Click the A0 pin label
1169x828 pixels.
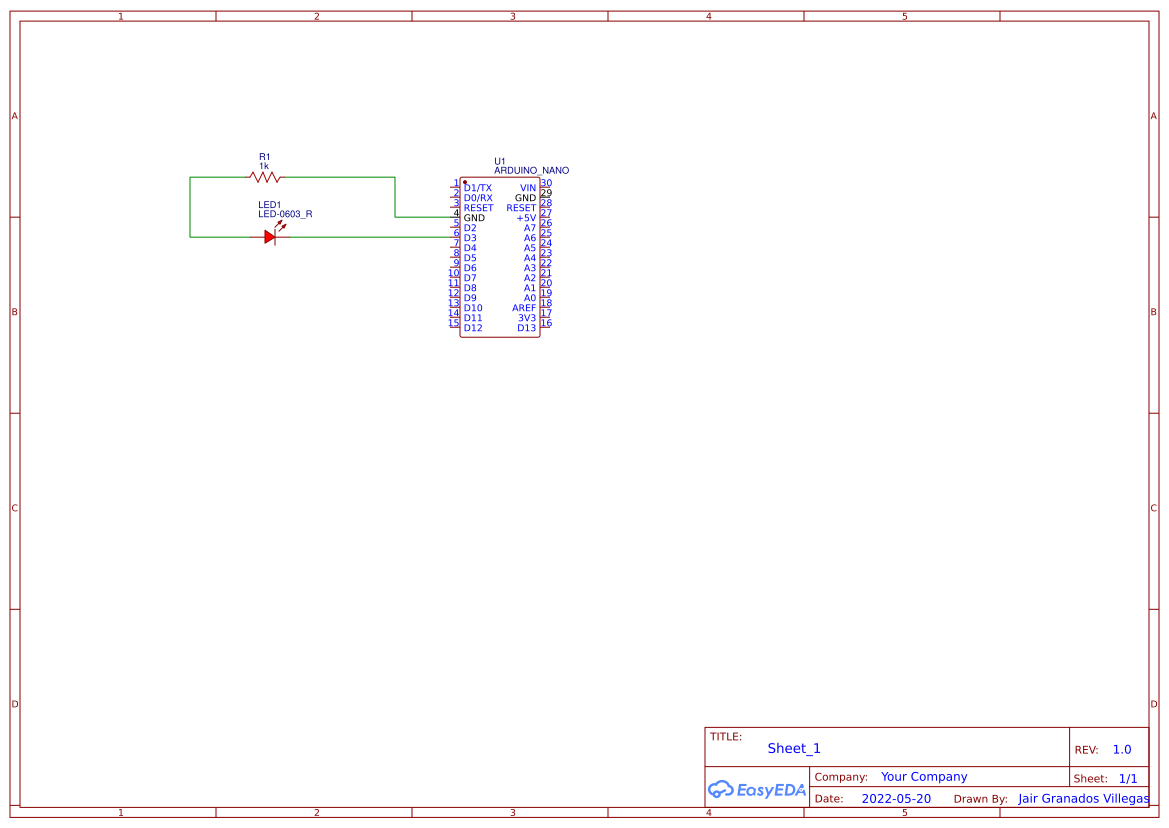[530, 298]
